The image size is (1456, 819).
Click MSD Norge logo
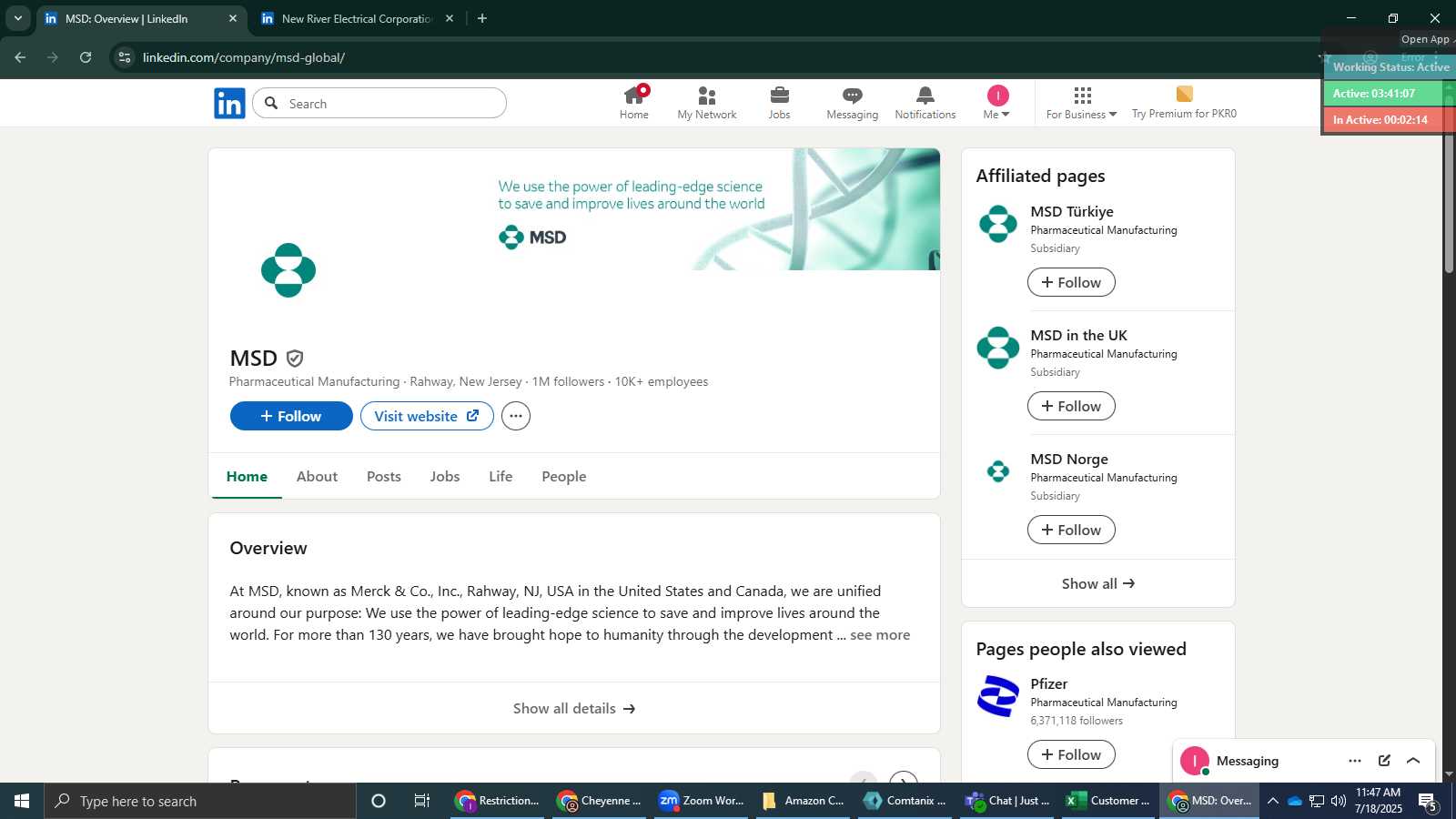998,471
